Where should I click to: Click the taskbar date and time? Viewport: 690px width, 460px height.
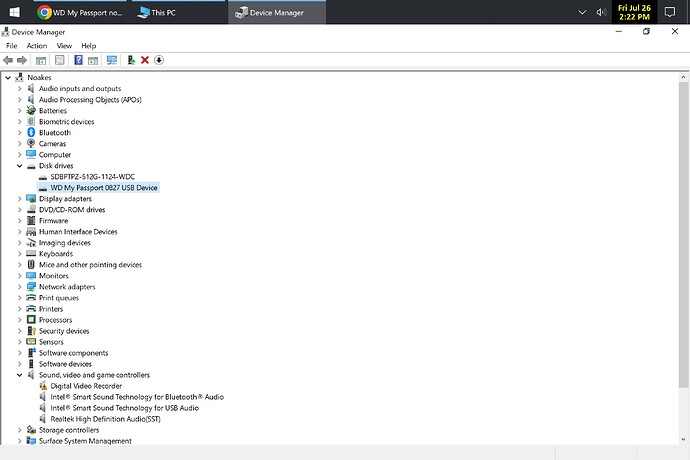(634, 12)
